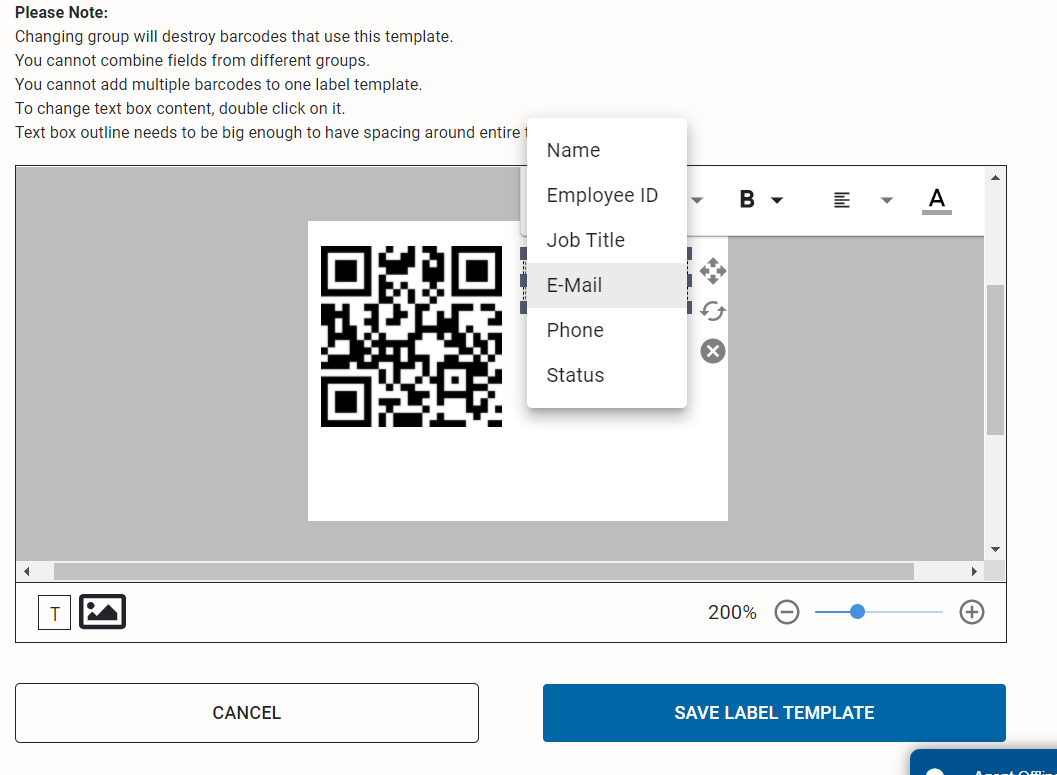Click the canvas scroll down arrow

[995, 550]
